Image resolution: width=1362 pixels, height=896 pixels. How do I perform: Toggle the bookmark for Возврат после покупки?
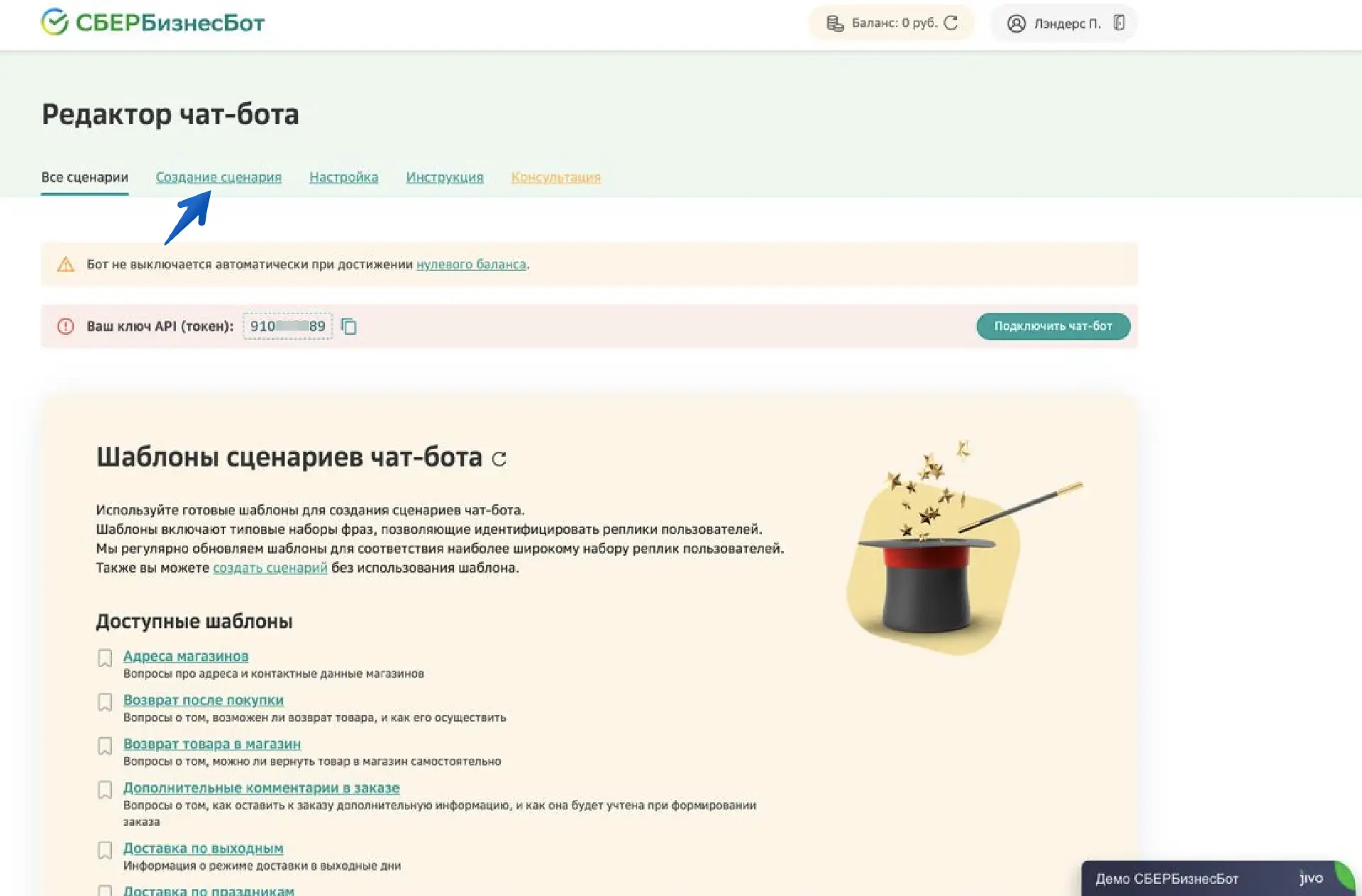click(x=105, y=702)
